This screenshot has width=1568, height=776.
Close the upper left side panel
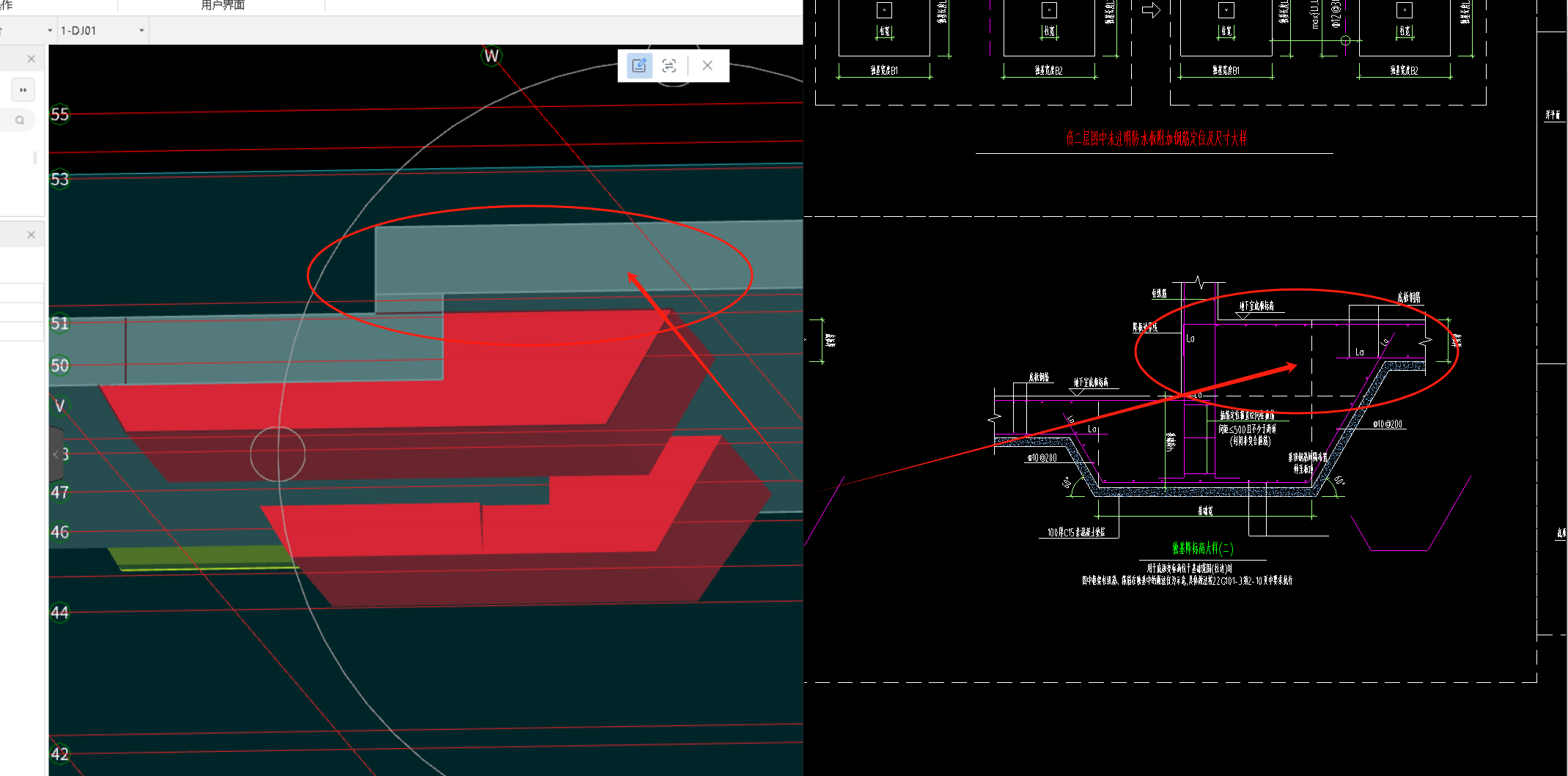point(31,59)
